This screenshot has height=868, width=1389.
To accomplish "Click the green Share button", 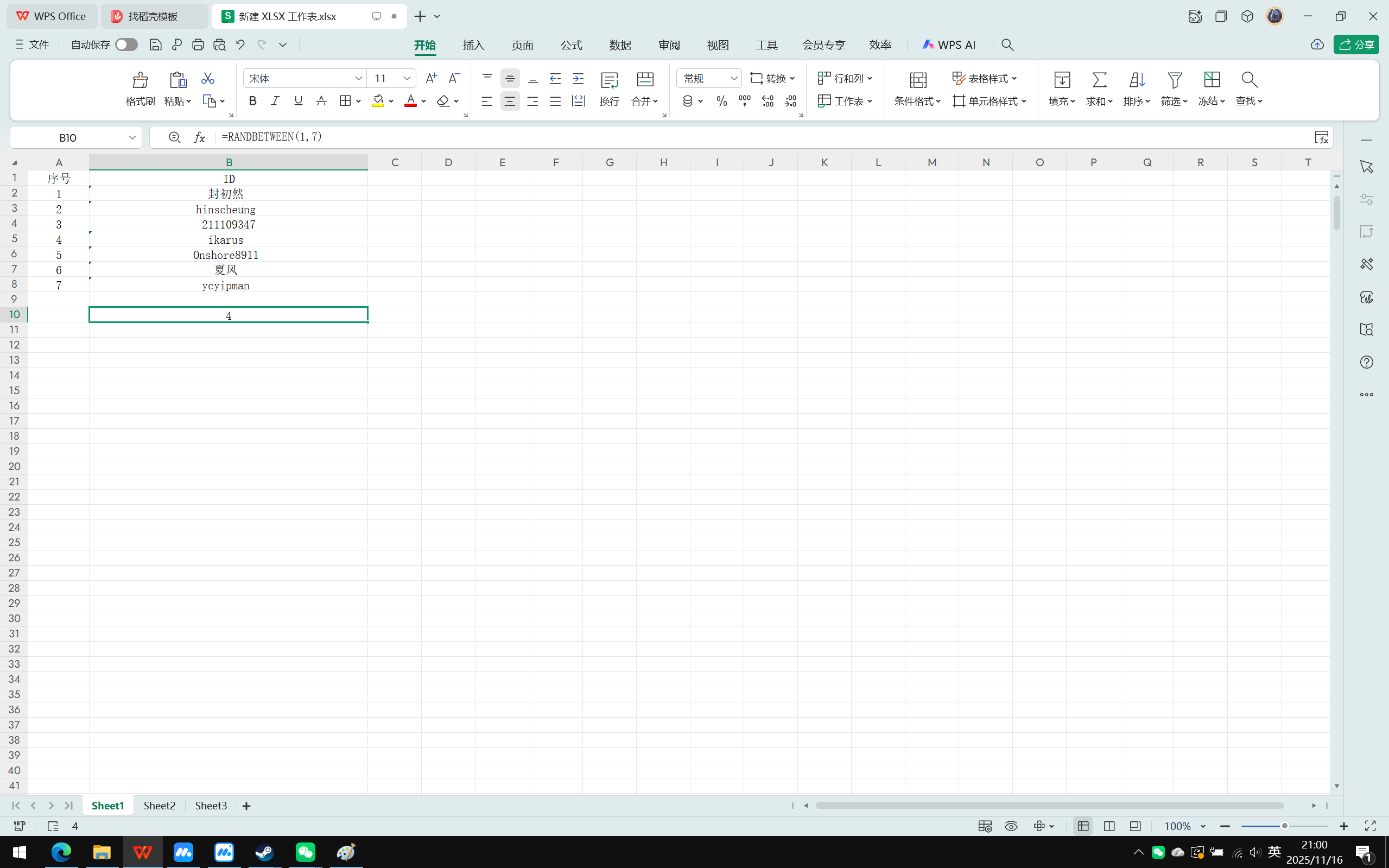I will [1356, 45].
